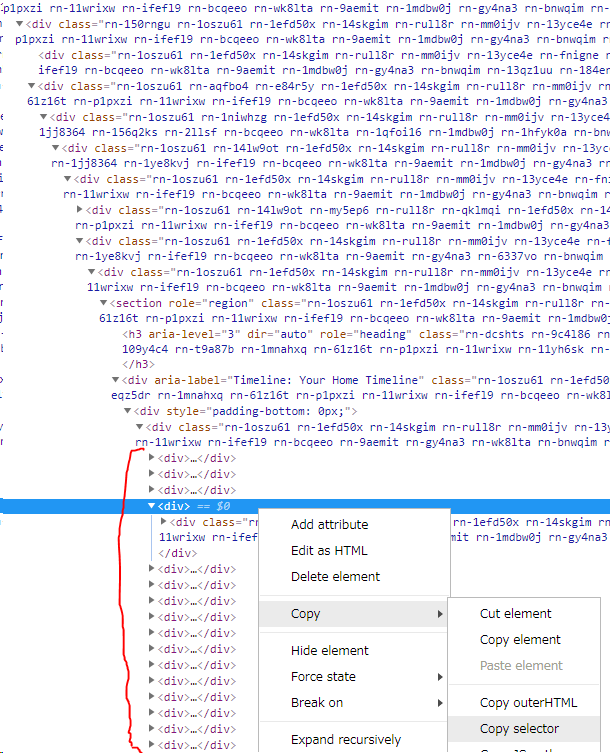Click the role="heading" attribute on the h3 line
Image resolution: width=610 pixels, height=753 pixels.
[364, 334]
